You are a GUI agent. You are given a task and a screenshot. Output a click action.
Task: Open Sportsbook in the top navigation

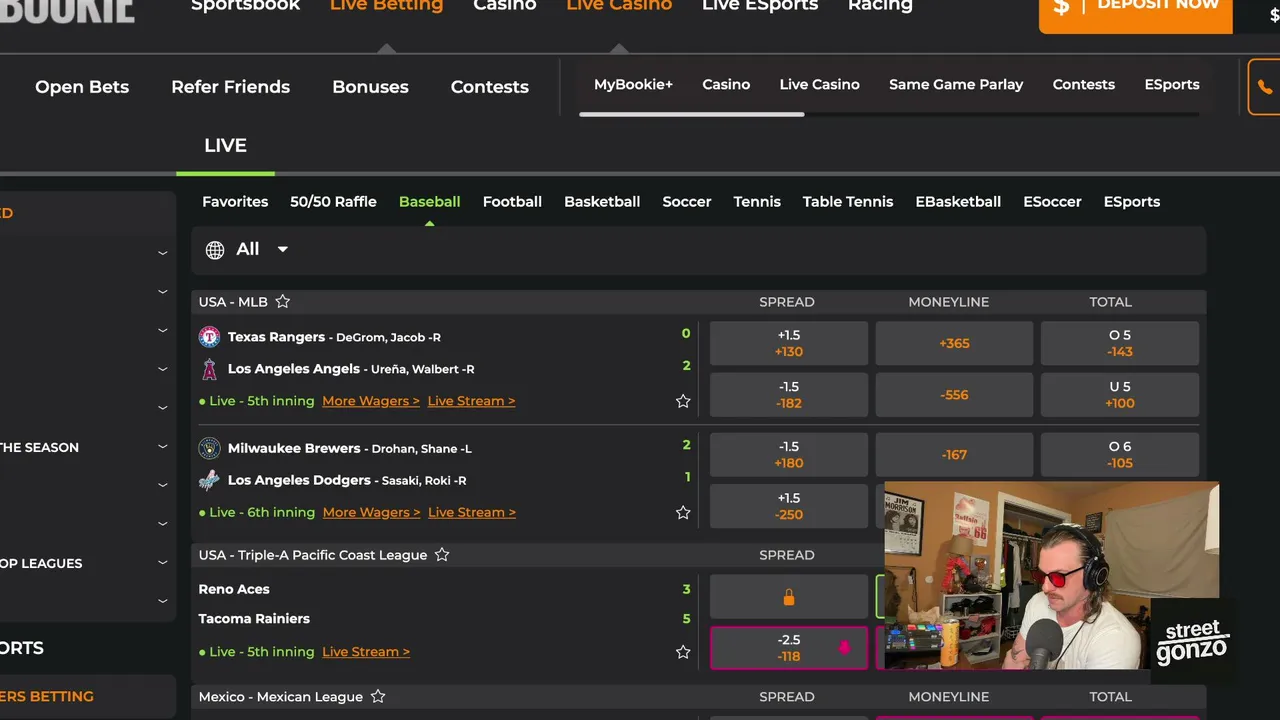(x=245, y=6)
